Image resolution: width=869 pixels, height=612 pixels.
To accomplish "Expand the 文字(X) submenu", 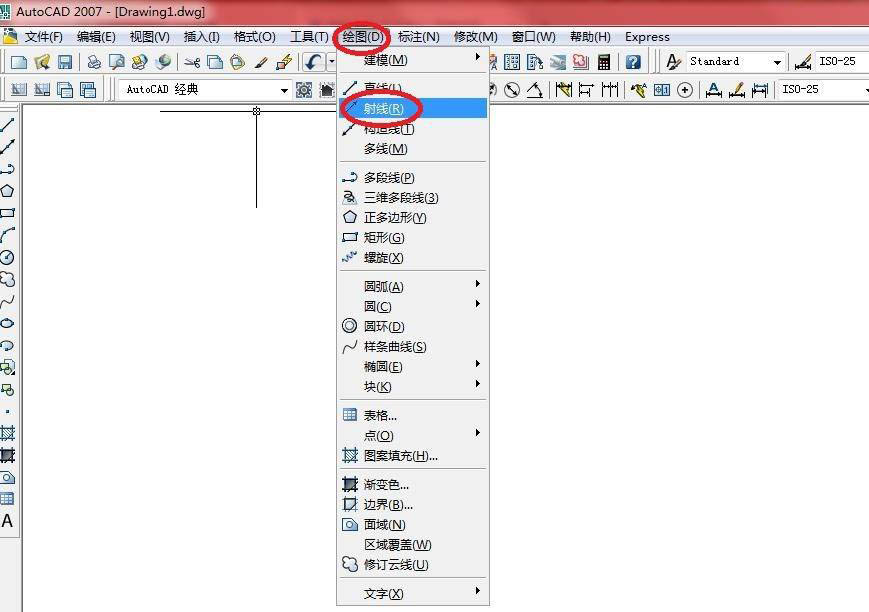I will point(413,594).
